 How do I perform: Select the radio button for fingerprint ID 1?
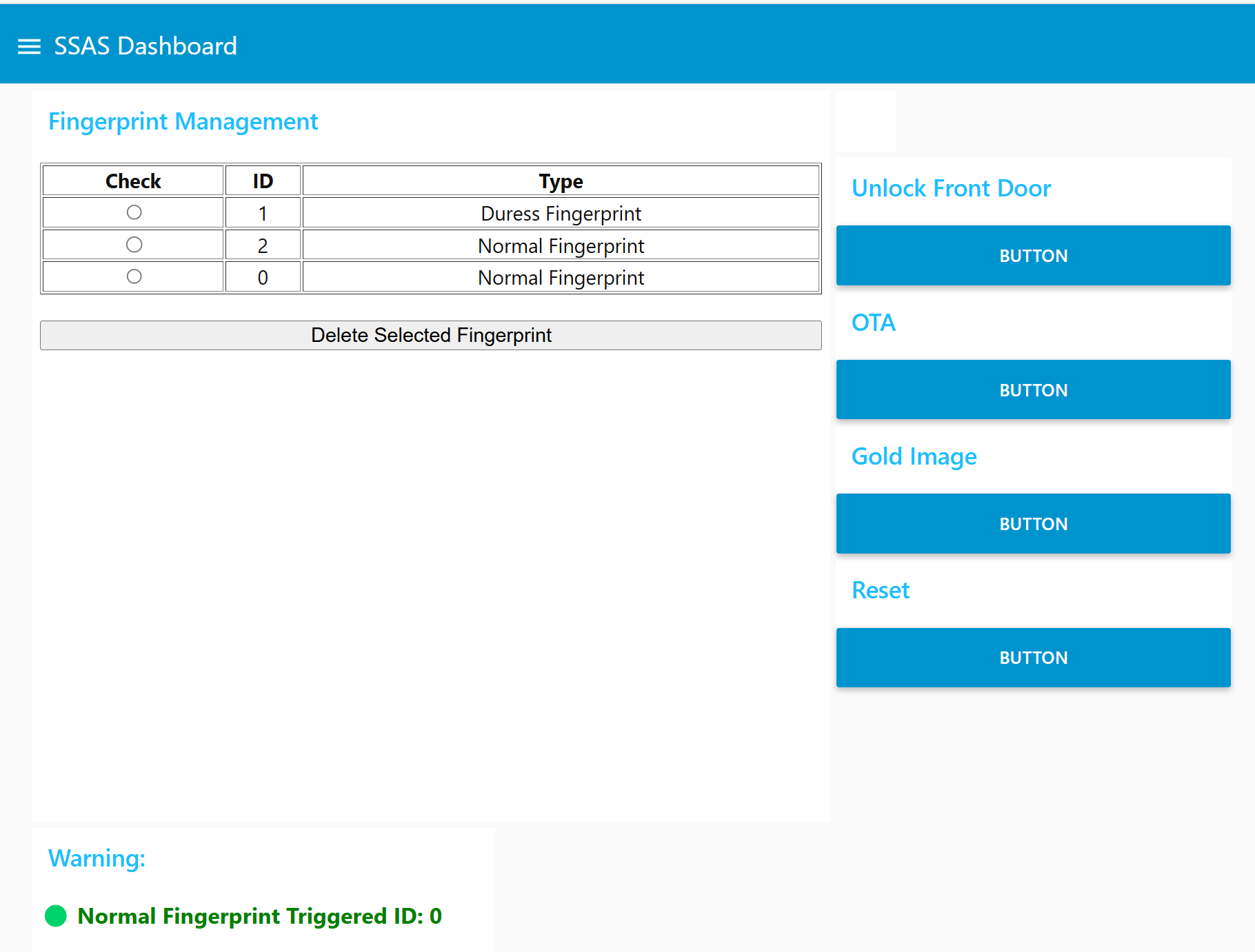(x=133, y=212)
